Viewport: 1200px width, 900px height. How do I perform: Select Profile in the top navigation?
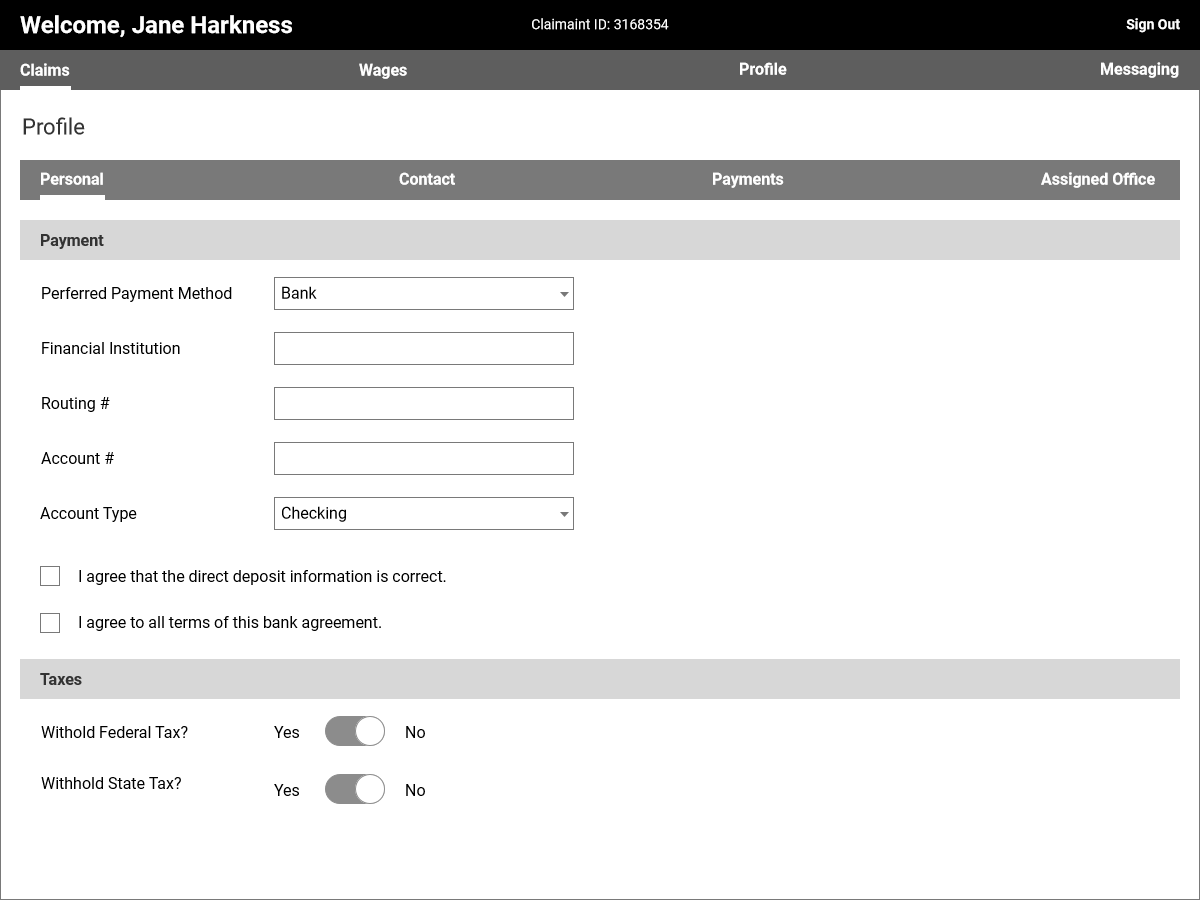click(762, 70)
